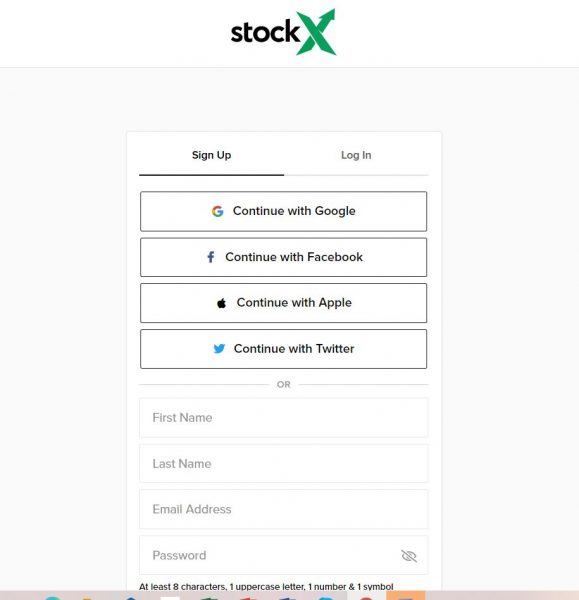Click the blue Twitter bird icon

point(219,349)
